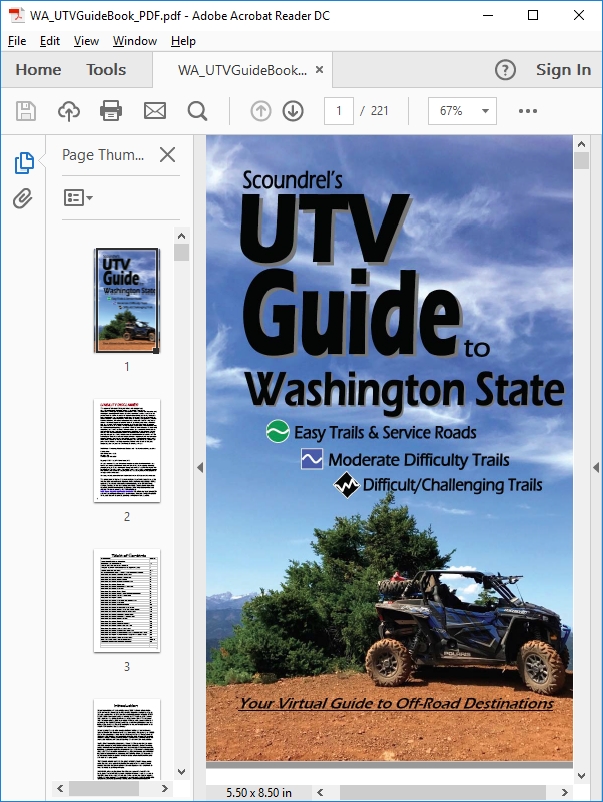Open the View menu
The image size is (603, 802).
(86, 41)
